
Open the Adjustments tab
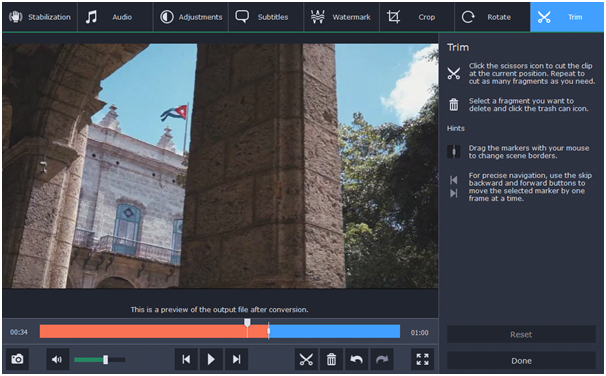pos(191,17)
